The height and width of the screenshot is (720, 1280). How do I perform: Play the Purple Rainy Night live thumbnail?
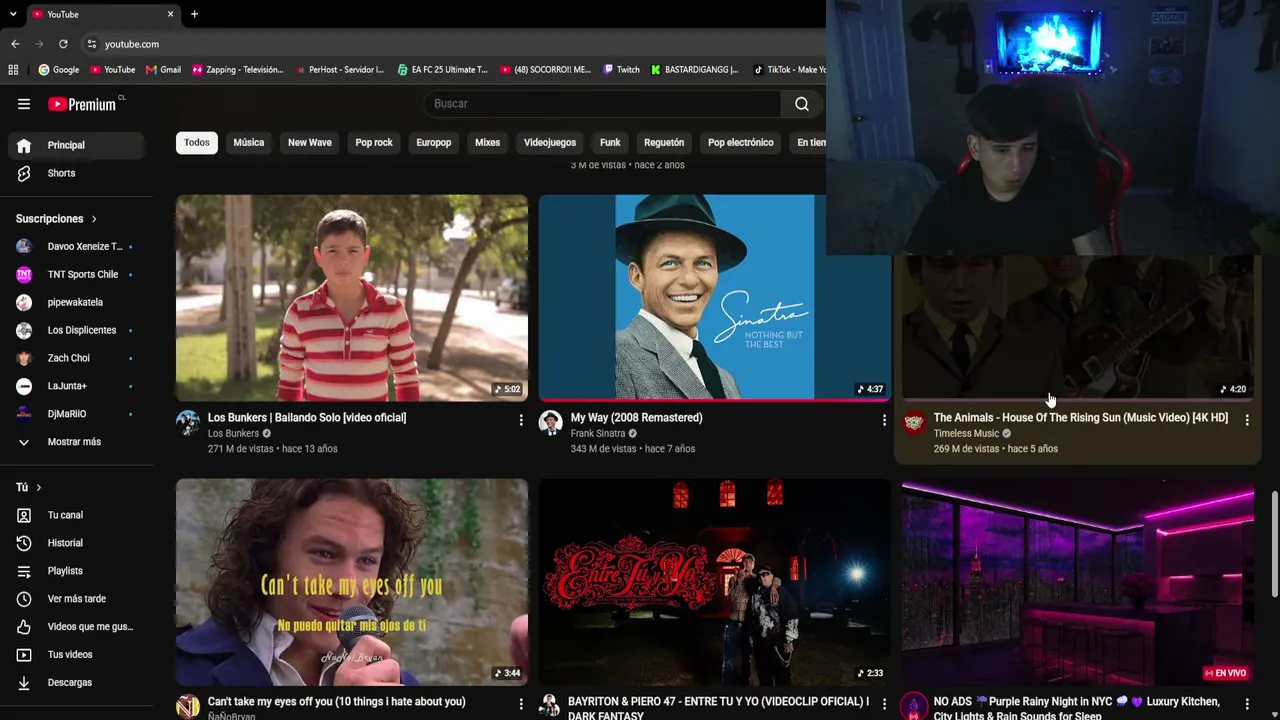pos(1078,582)
